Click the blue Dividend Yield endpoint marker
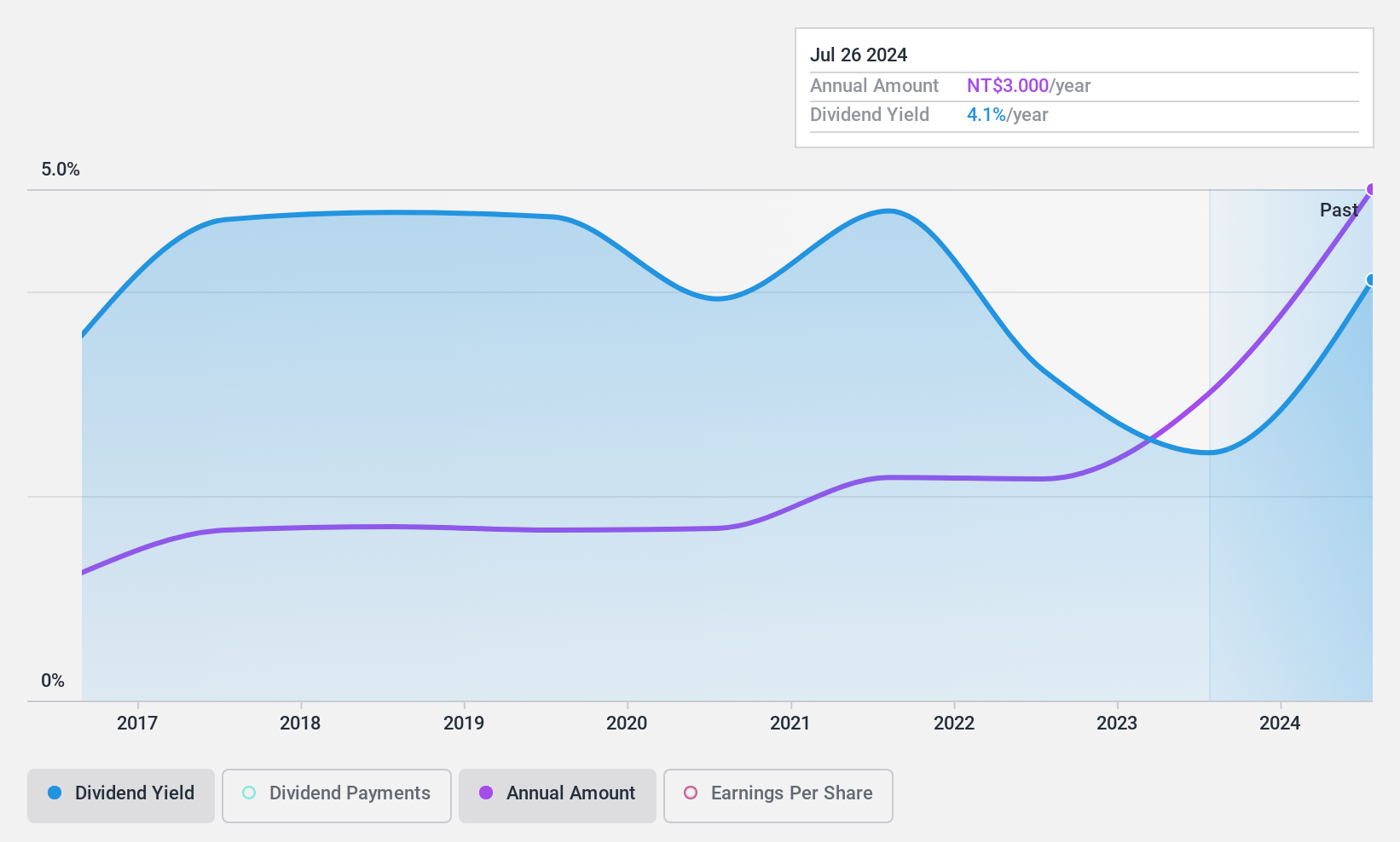 1371,280
